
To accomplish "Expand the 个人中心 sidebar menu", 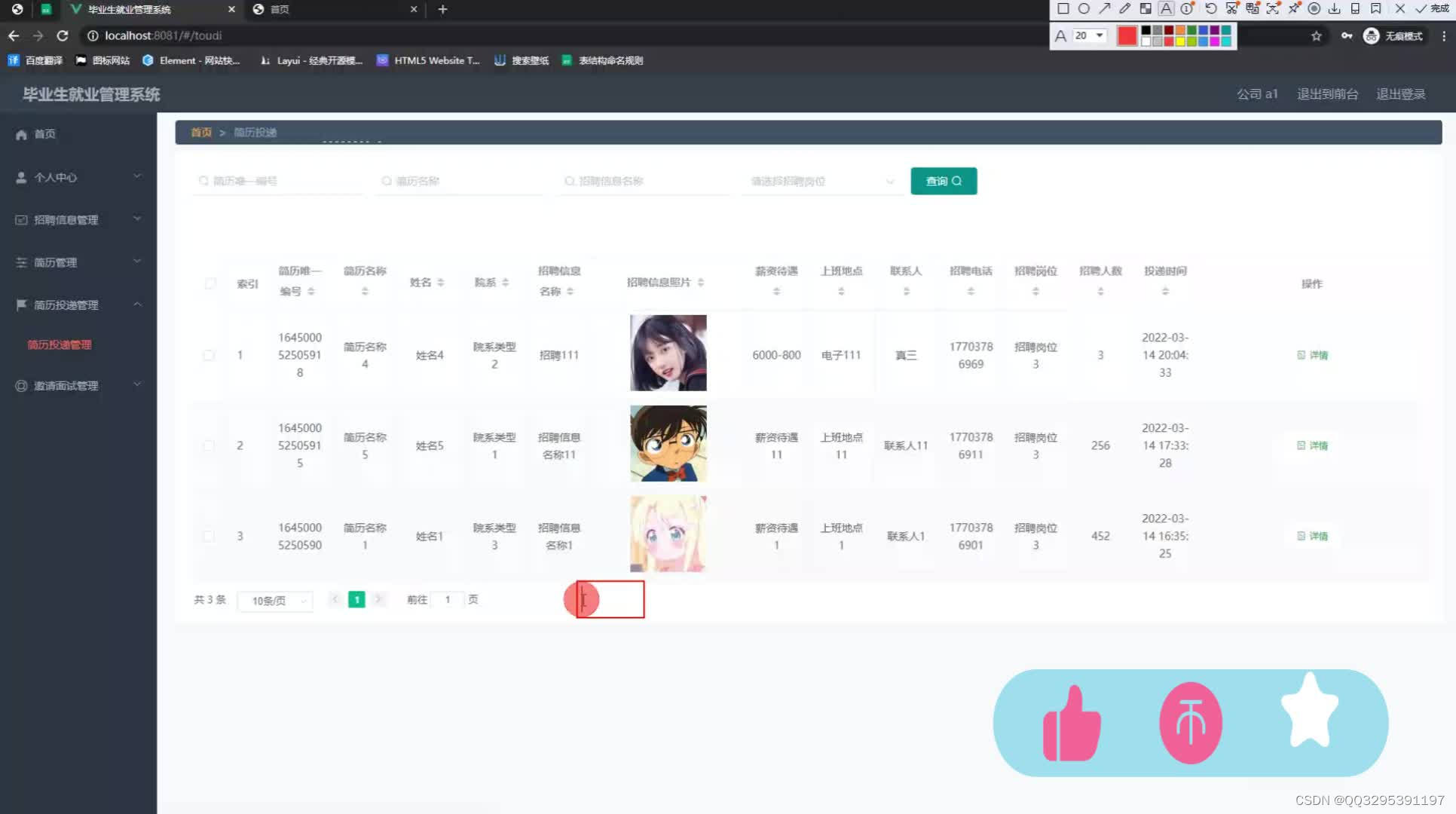I will (78, 177).
